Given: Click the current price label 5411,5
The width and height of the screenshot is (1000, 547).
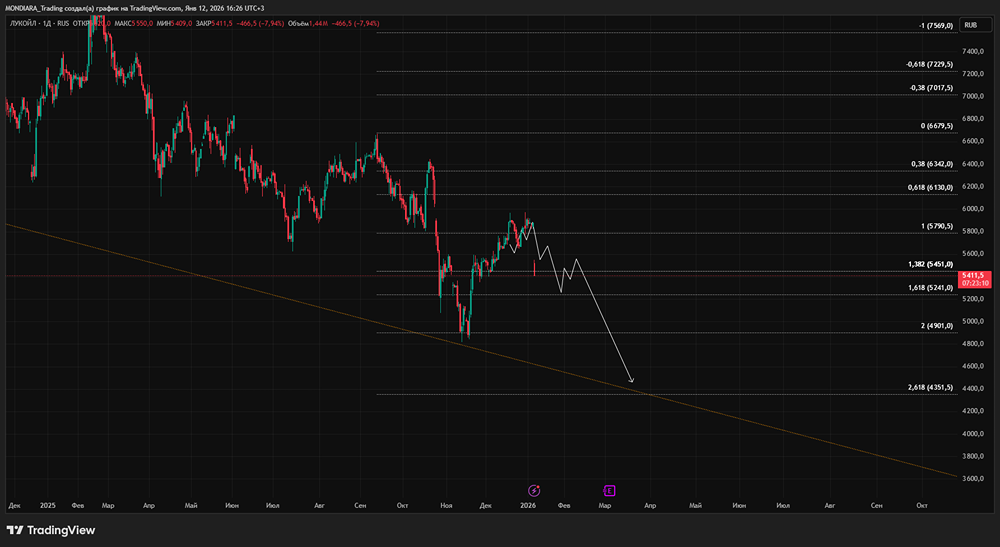Looking at the screenshot, I should click(x=974, y=279).
